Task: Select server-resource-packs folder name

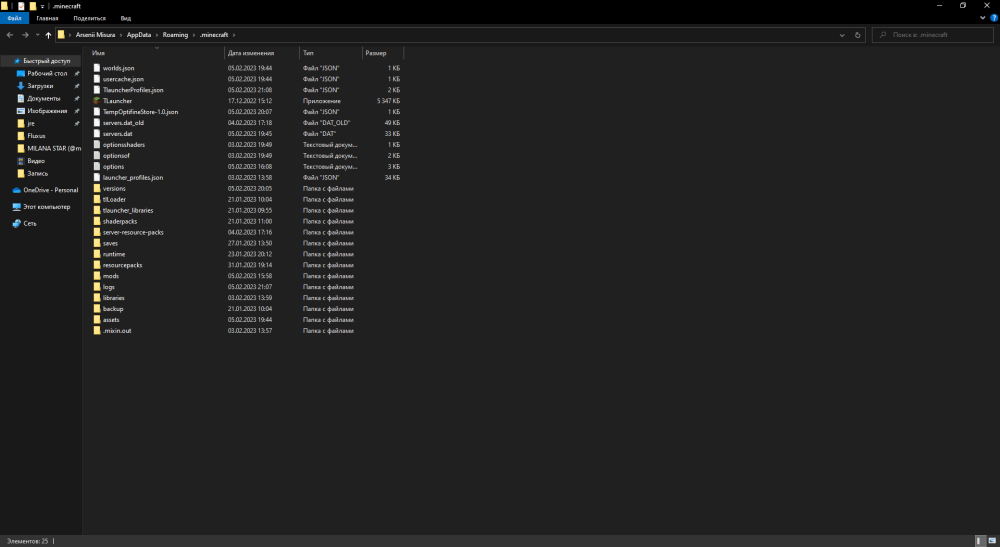Action: point(133,233)
